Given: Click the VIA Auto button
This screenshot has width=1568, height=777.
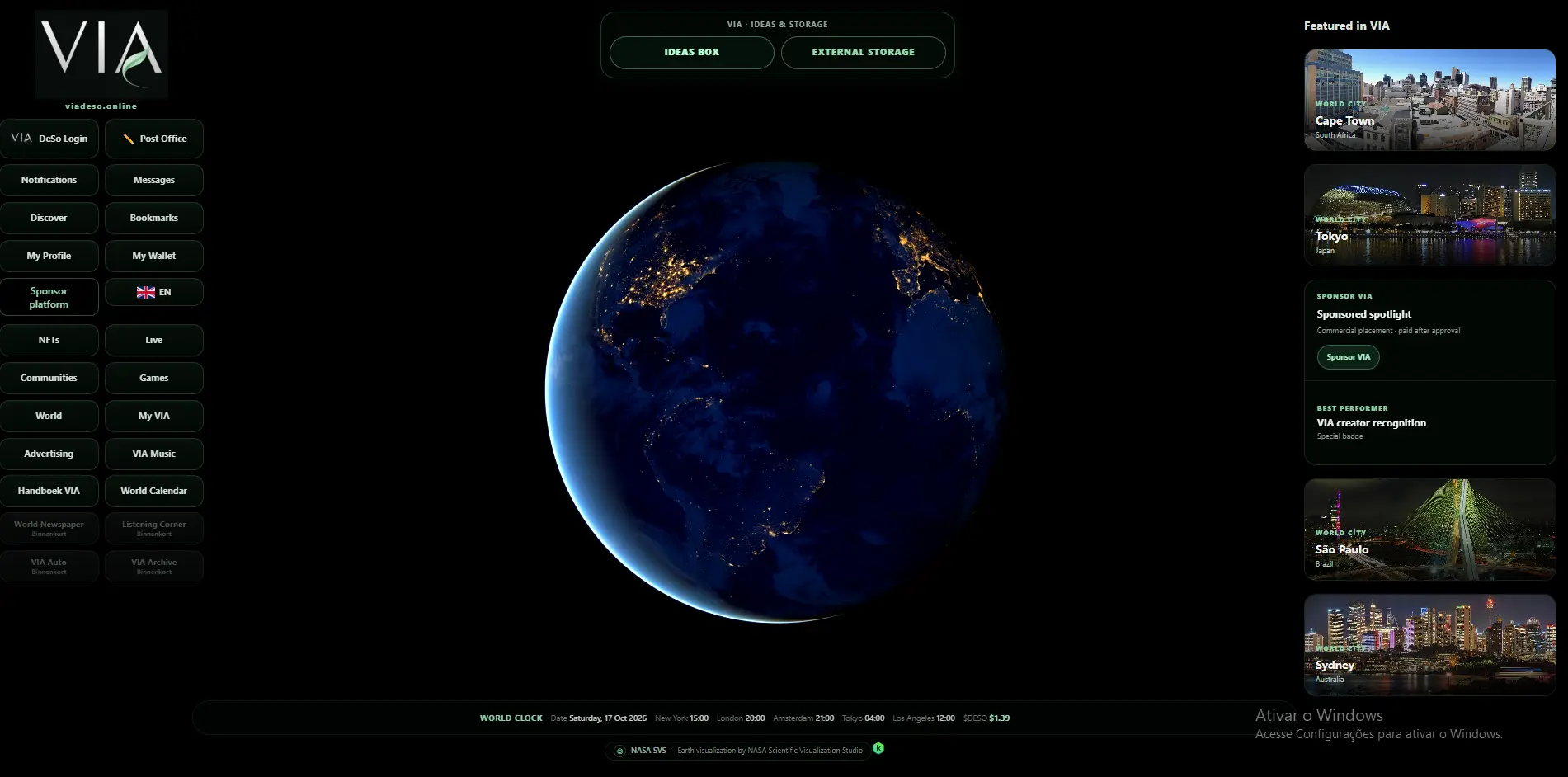Looking at the screenshot, I should point(49,566).
